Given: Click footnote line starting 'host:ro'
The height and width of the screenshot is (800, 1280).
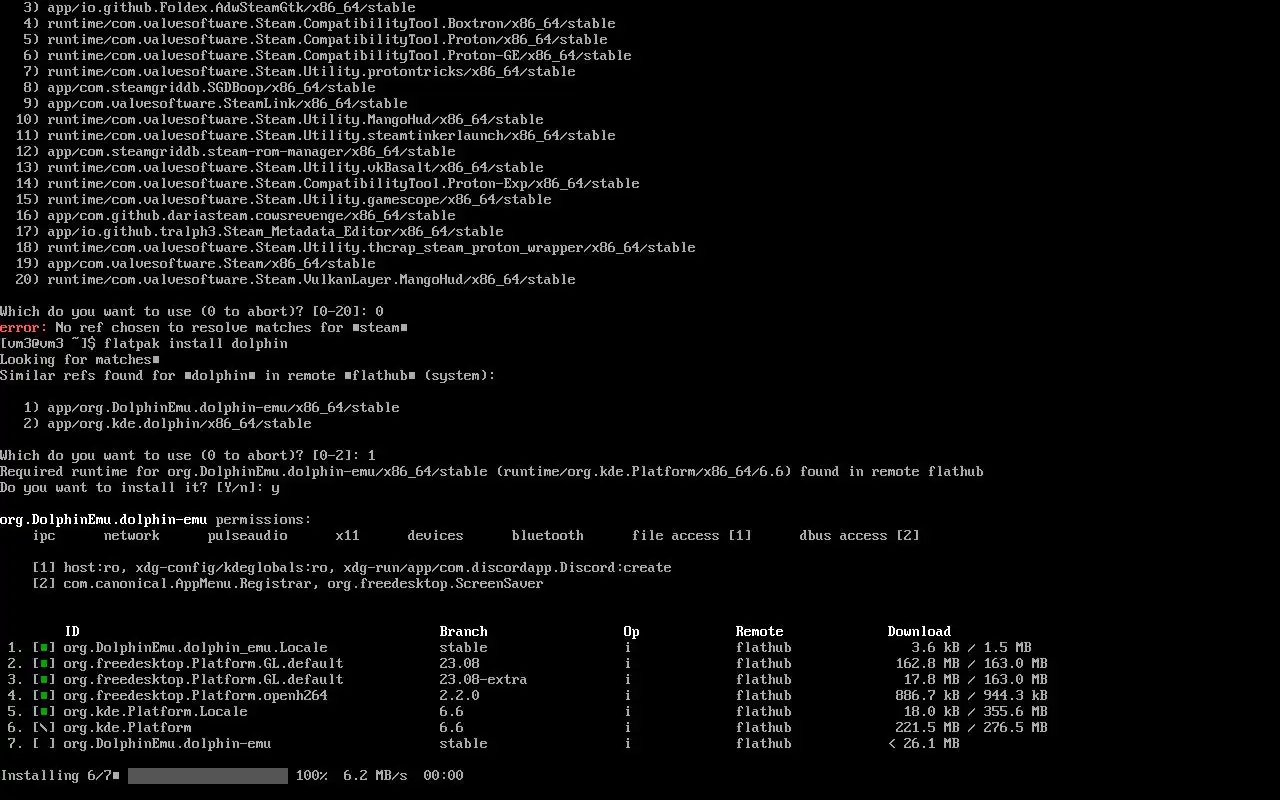Looking at the screenshot, I should click(x=352, y=568).
